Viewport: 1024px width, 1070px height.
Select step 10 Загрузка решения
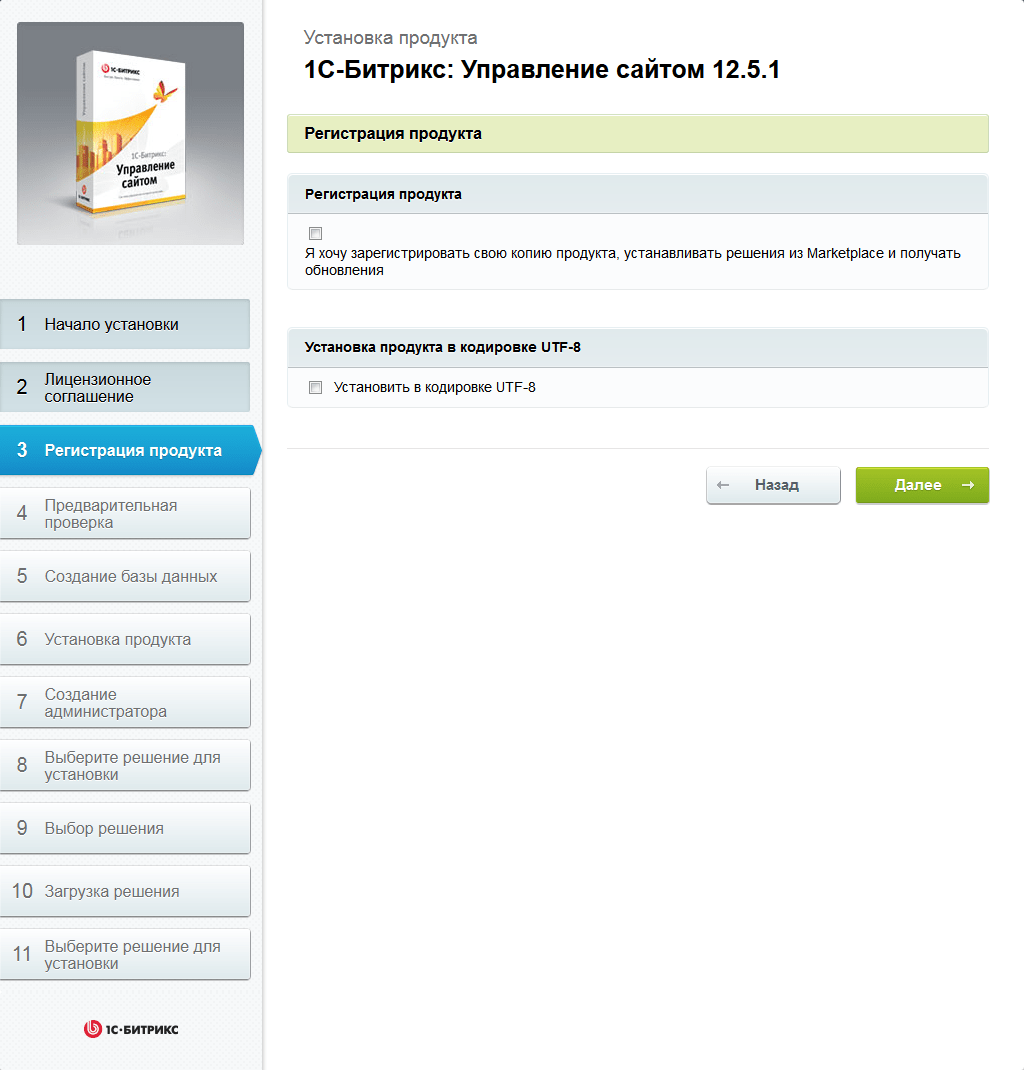[x=125, y=891]
